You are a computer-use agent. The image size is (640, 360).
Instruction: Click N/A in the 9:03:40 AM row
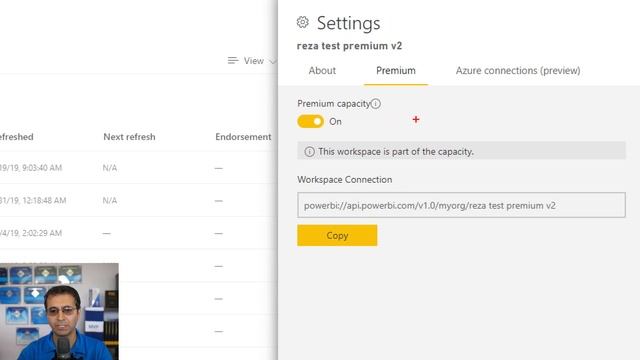point(110,168)
